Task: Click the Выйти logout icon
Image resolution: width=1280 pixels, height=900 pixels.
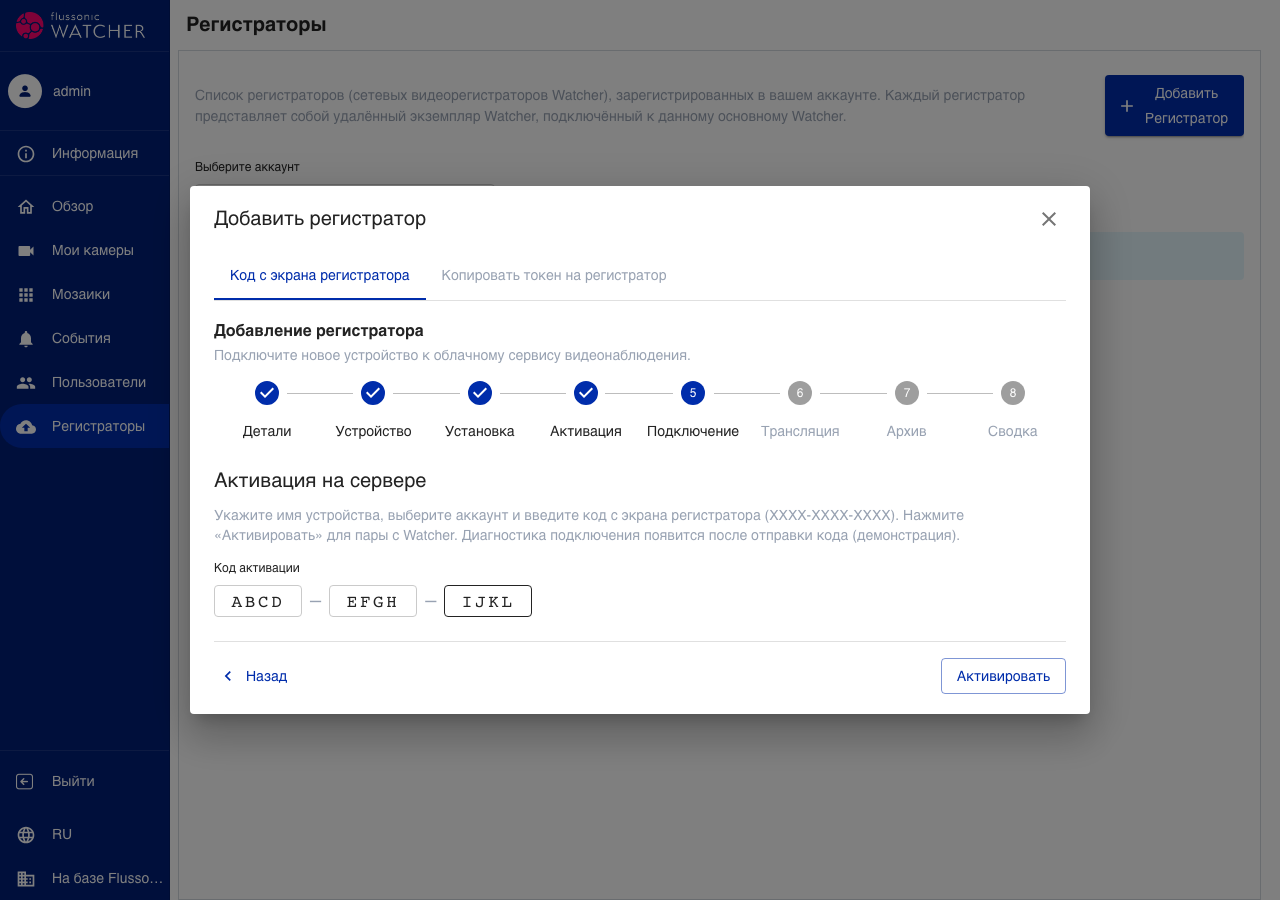Action: tap(26, 782)
